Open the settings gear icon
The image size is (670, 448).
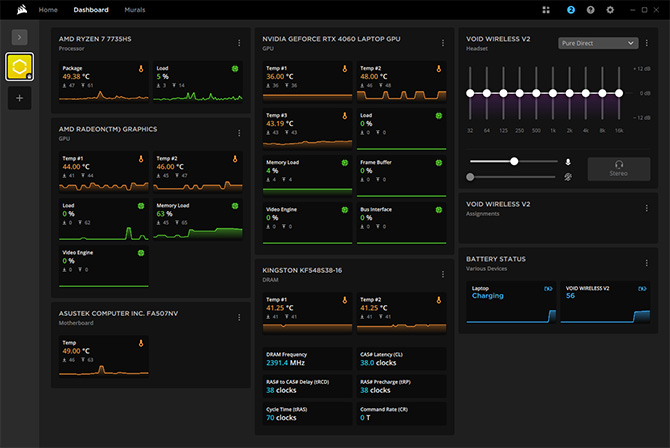(610, 10)
